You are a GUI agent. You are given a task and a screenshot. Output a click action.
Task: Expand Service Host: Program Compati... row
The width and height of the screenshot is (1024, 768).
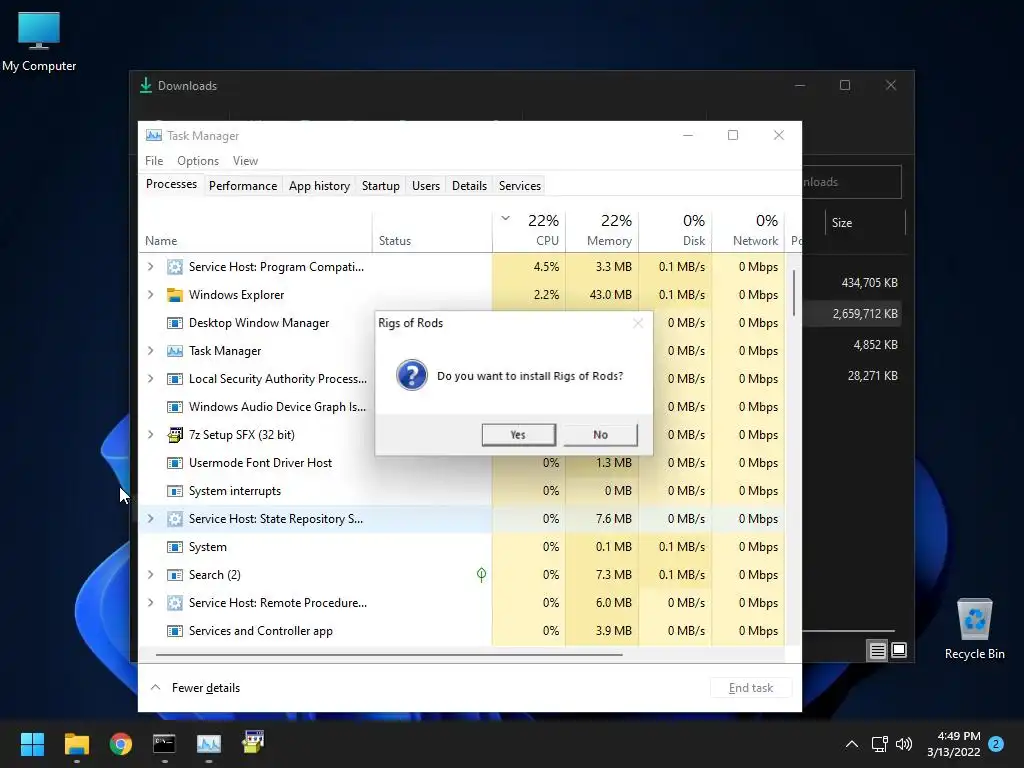(x=151, y=266)
